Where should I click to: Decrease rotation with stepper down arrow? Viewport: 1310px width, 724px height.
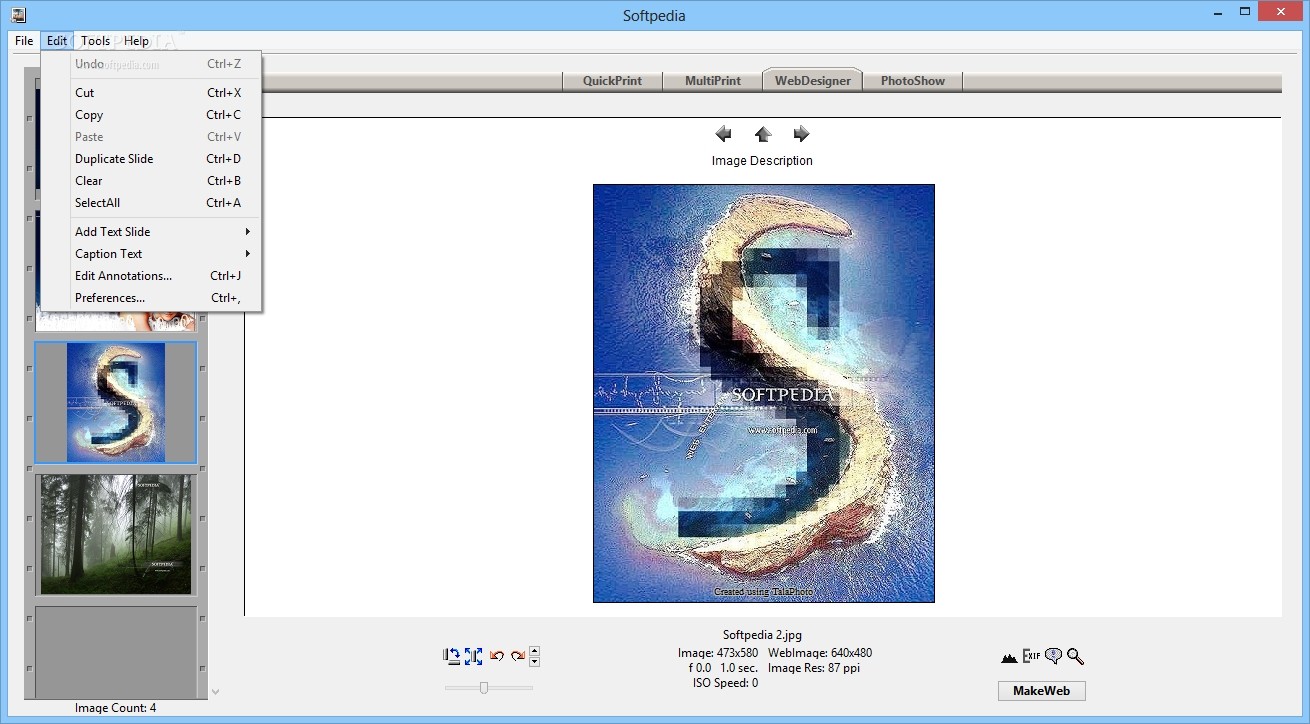534,662
